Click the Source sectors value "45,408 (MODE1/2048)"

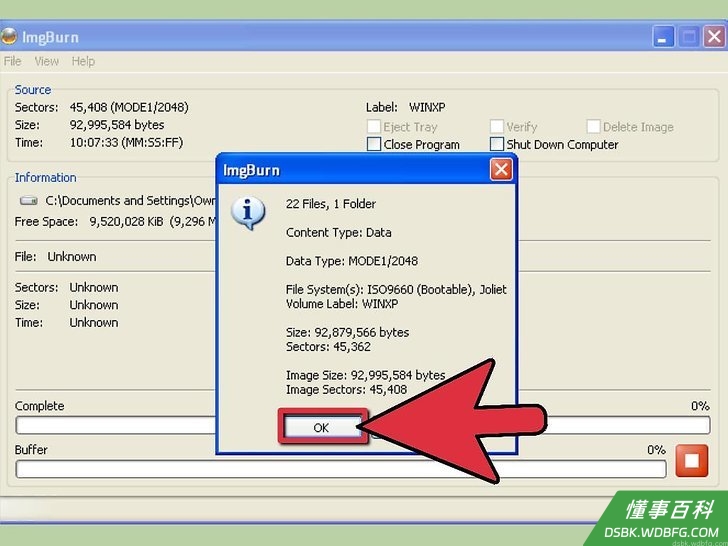[x=129, y=107]
